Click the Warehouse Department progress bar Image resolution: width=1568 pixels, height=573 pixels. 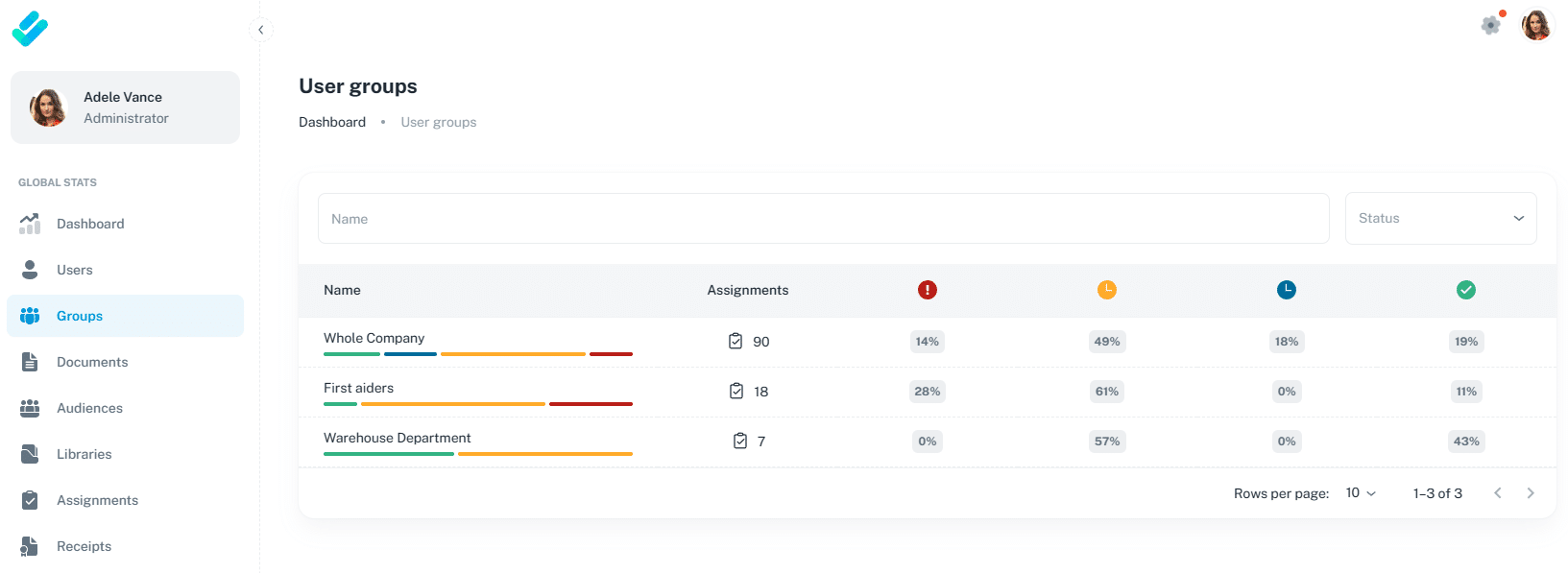(x=478, y=454)
